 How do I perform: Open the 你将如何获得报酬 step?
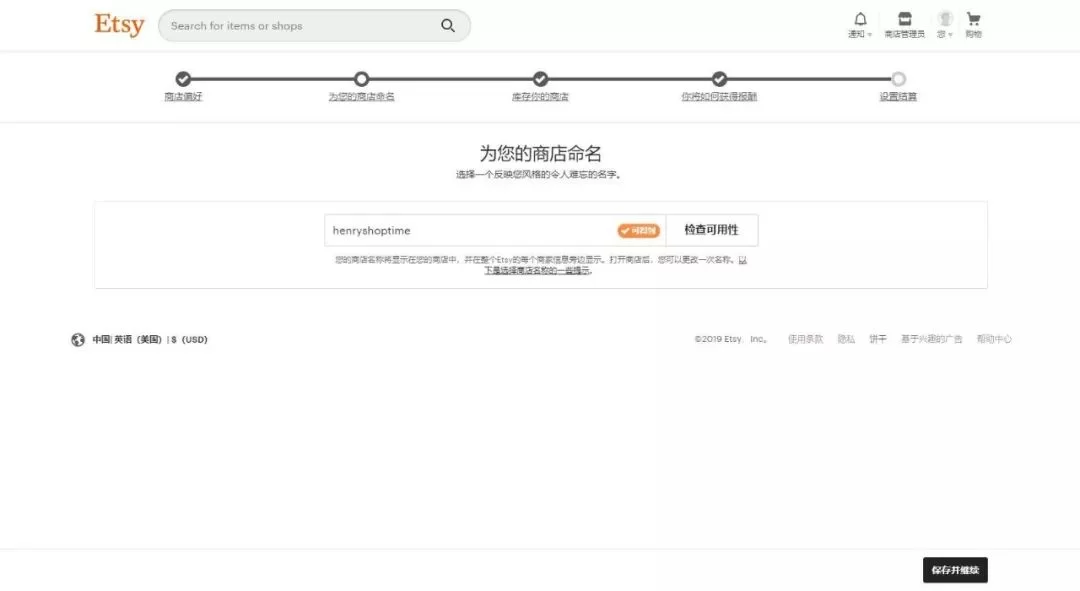tap(719, 96)
